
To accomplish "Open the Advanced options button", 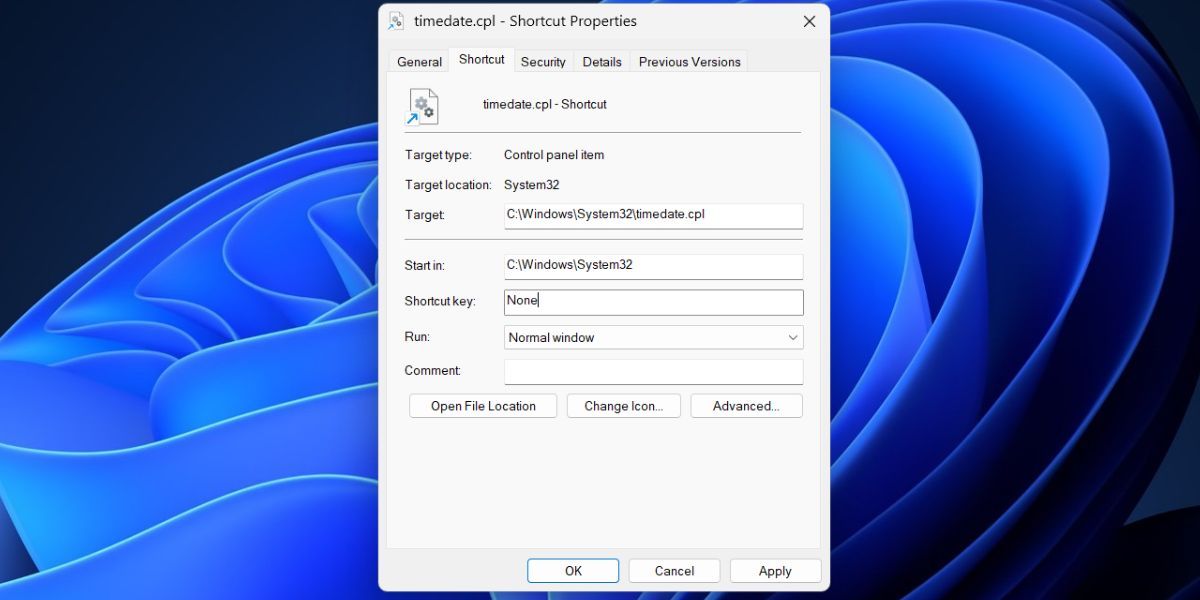I will (746, 406).
